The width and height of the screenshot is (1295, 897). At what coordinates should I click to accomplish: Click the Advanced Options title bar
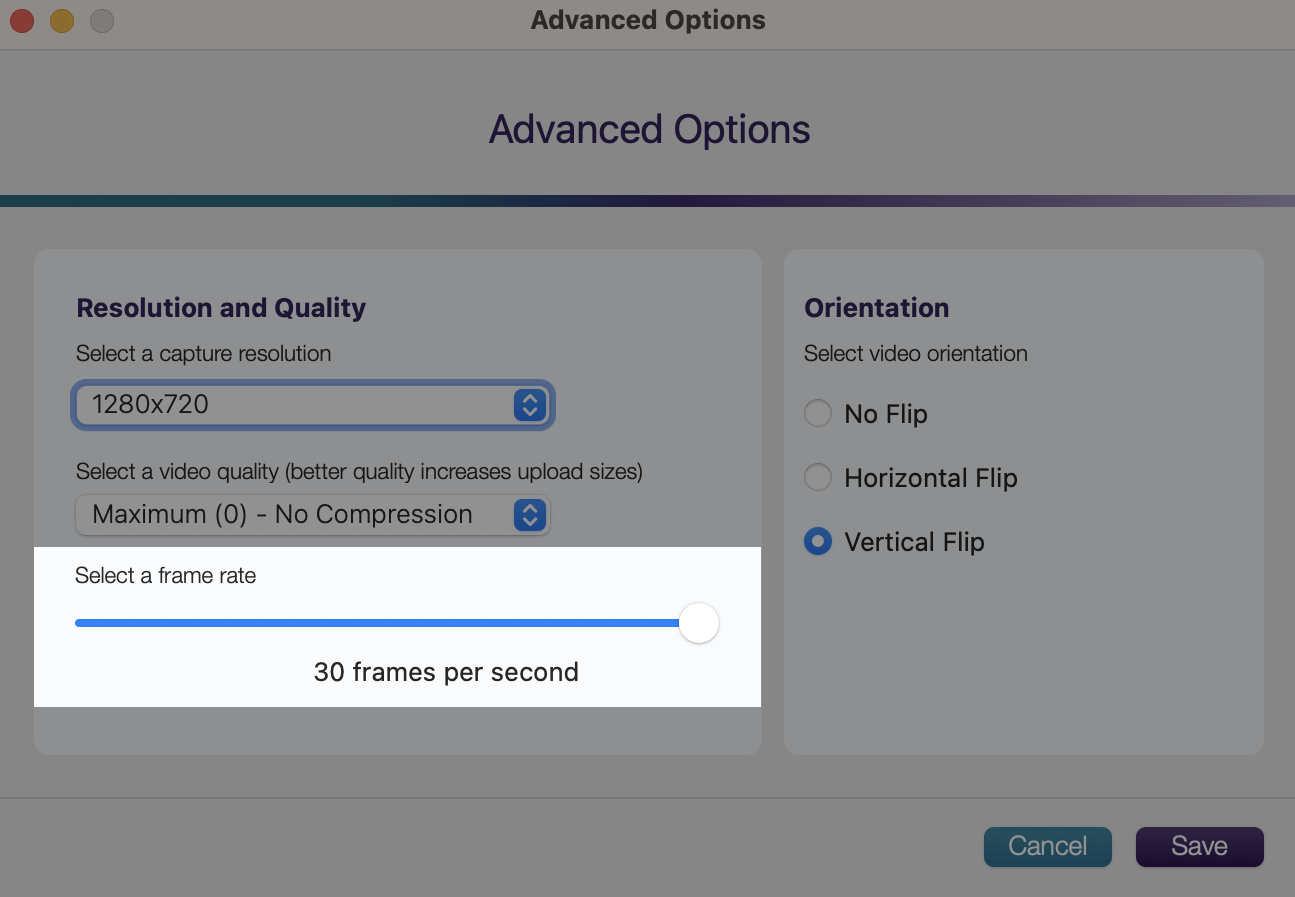tap(648, 20)
